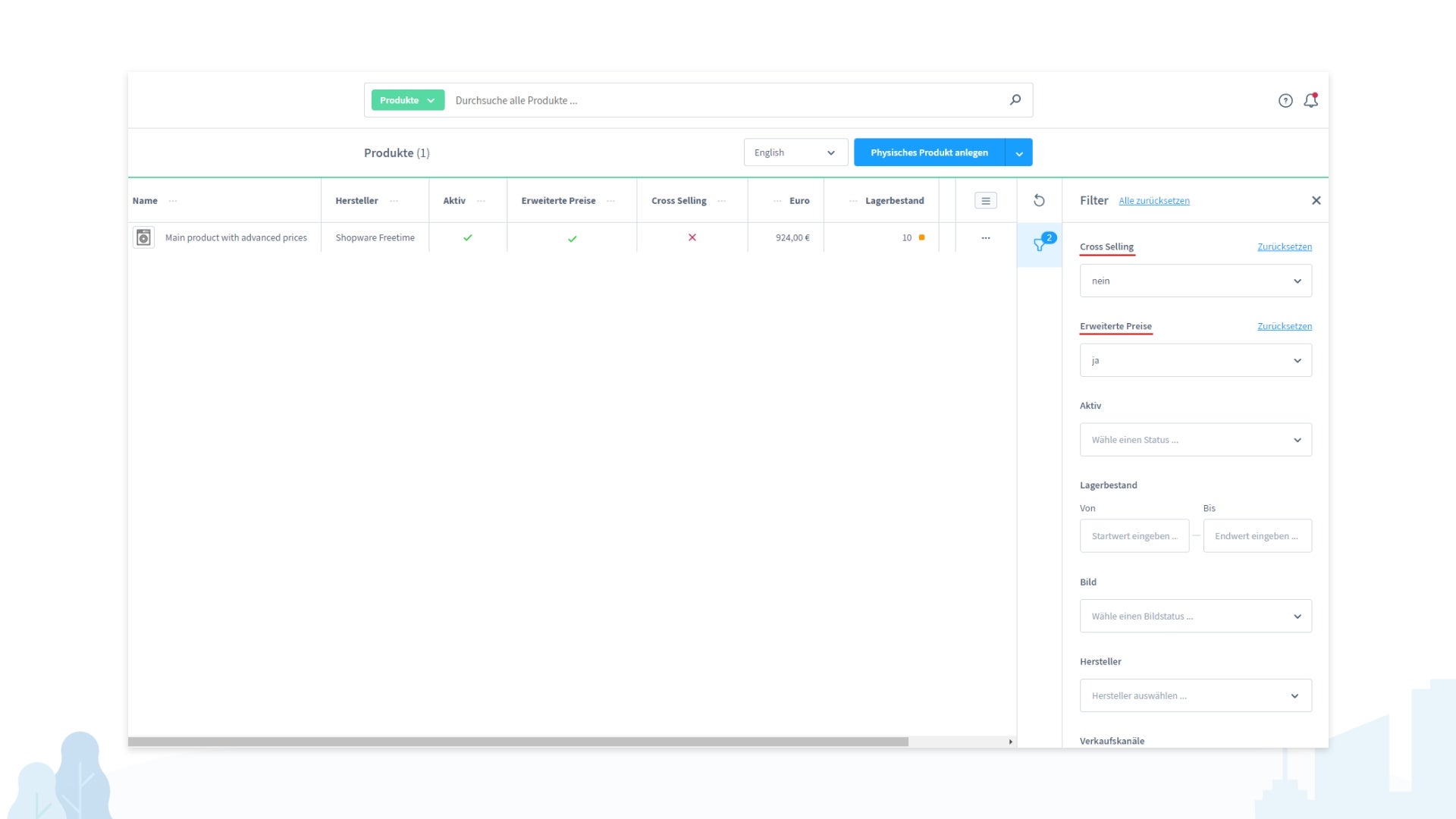Click the Cross Selling red cross
Image resolution: width=1456 pixels, height=819 pixels.
pyautogui.click(x=692, y=237)
